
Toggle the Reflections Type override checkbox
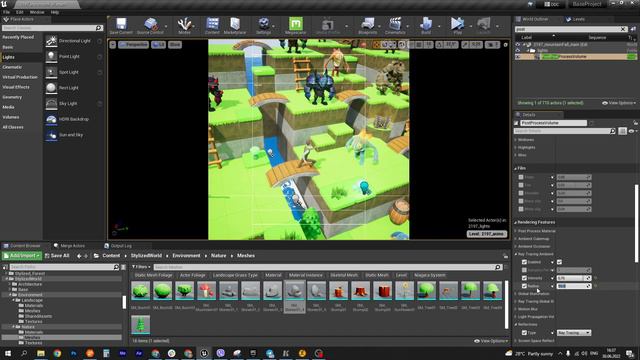[524, 333]
